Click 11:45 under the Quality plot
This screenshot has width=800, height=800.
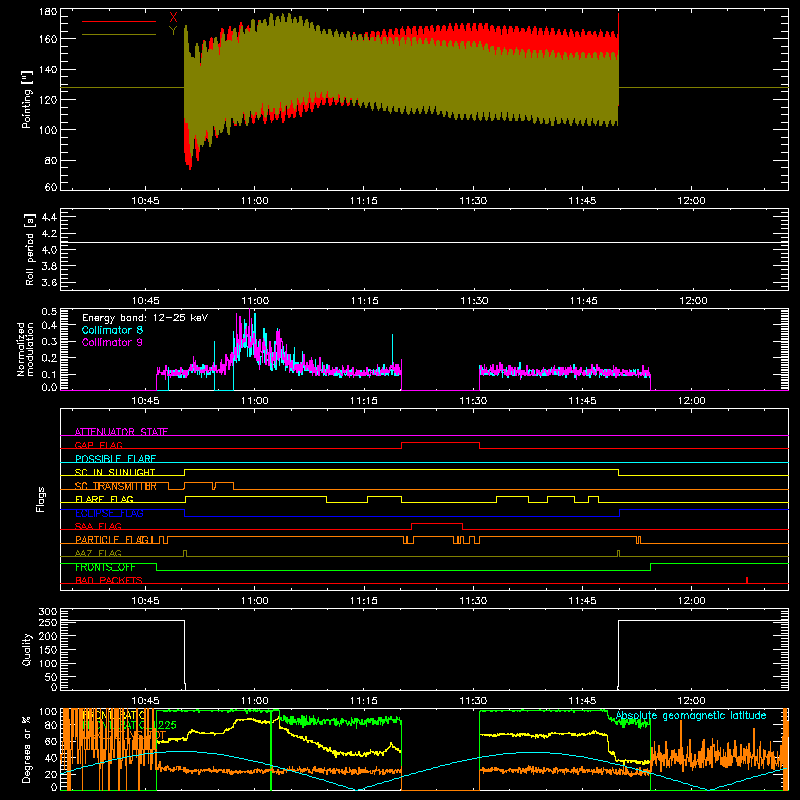click(582, 701)
